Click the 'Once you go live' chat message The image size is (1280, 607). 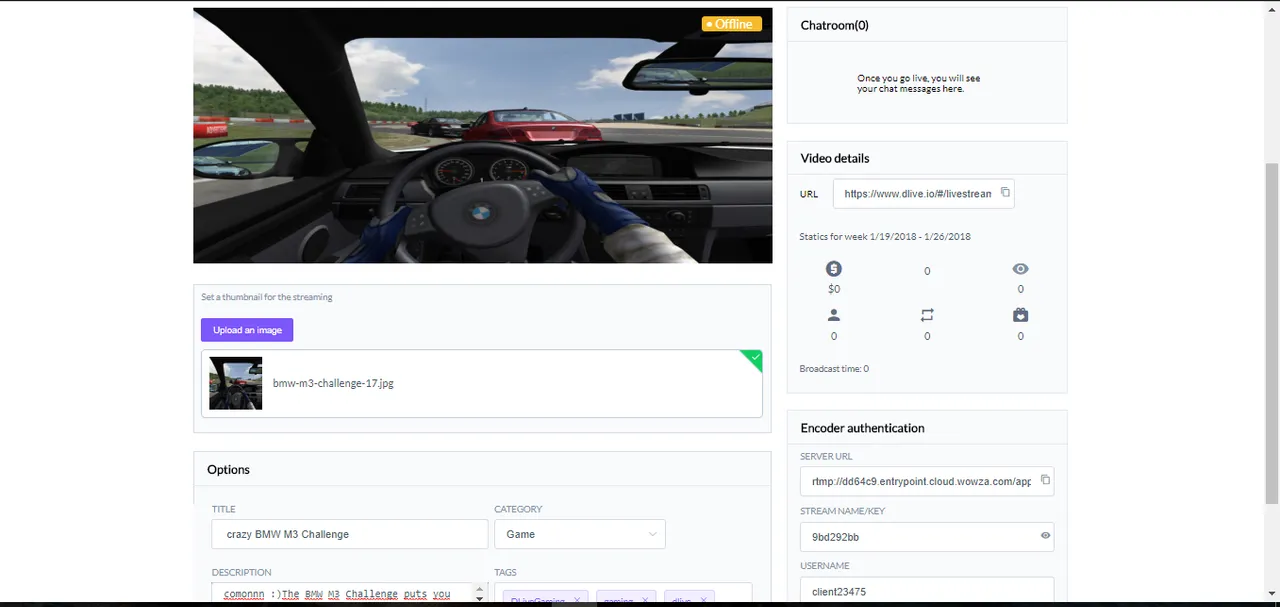(x=918, y=83)
